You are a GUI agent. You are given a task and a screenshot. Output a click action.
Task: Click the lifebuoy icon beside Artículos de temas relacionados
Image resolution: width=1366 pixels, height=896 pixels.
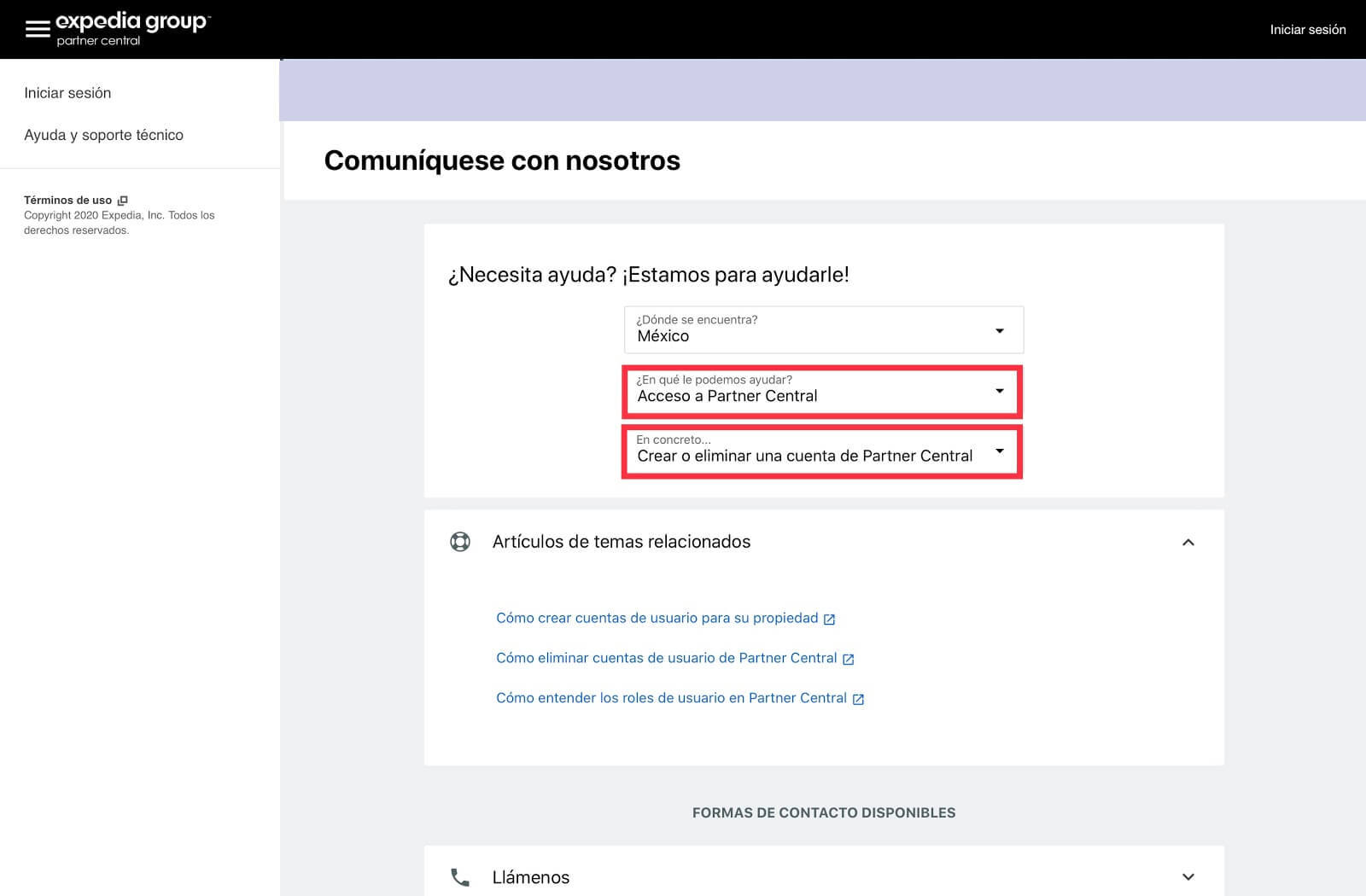point(460,542)
